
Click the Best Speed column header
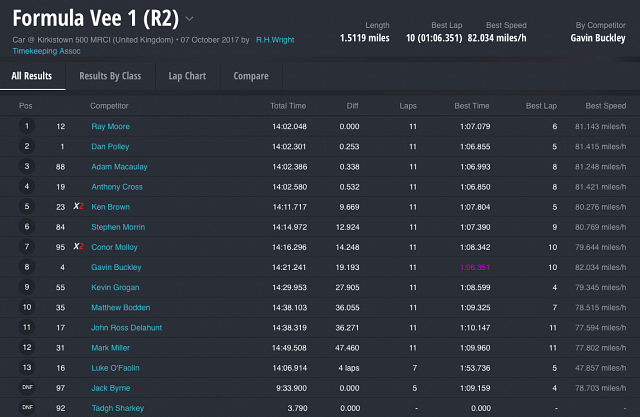tap(606, 106)
